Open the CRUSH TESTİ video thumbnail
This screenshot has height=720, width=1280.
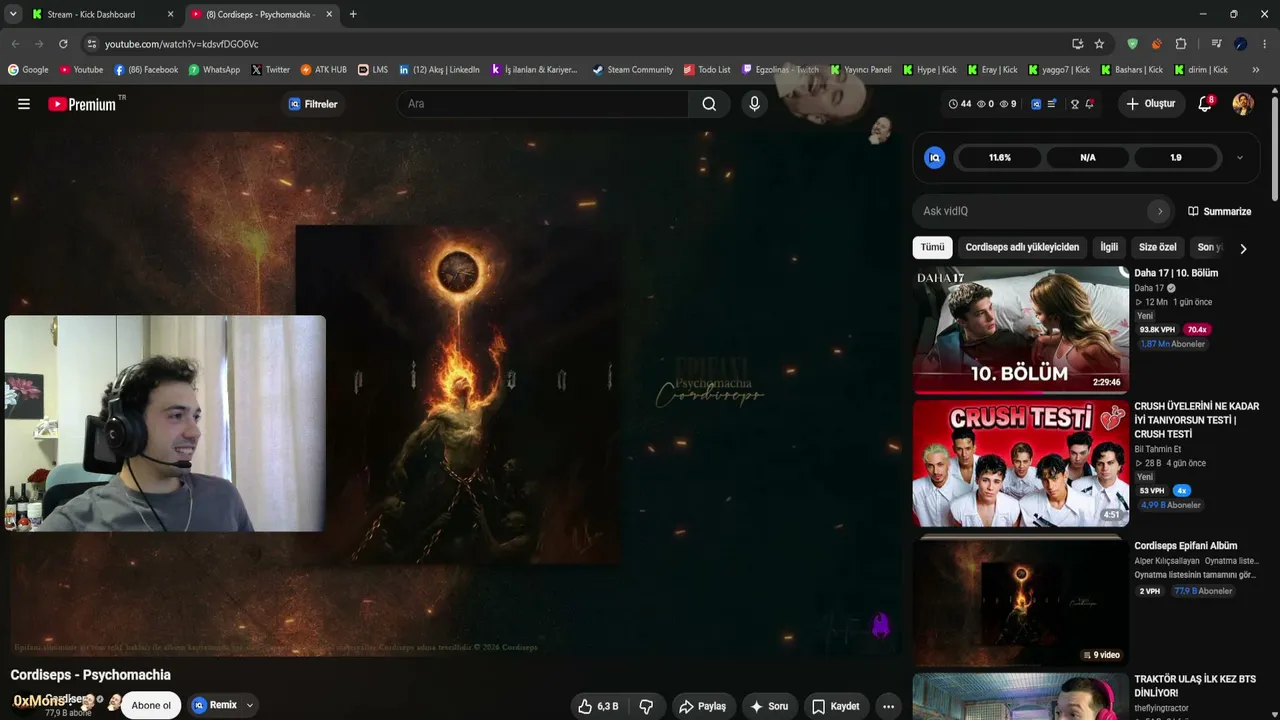pos(1021,463)
